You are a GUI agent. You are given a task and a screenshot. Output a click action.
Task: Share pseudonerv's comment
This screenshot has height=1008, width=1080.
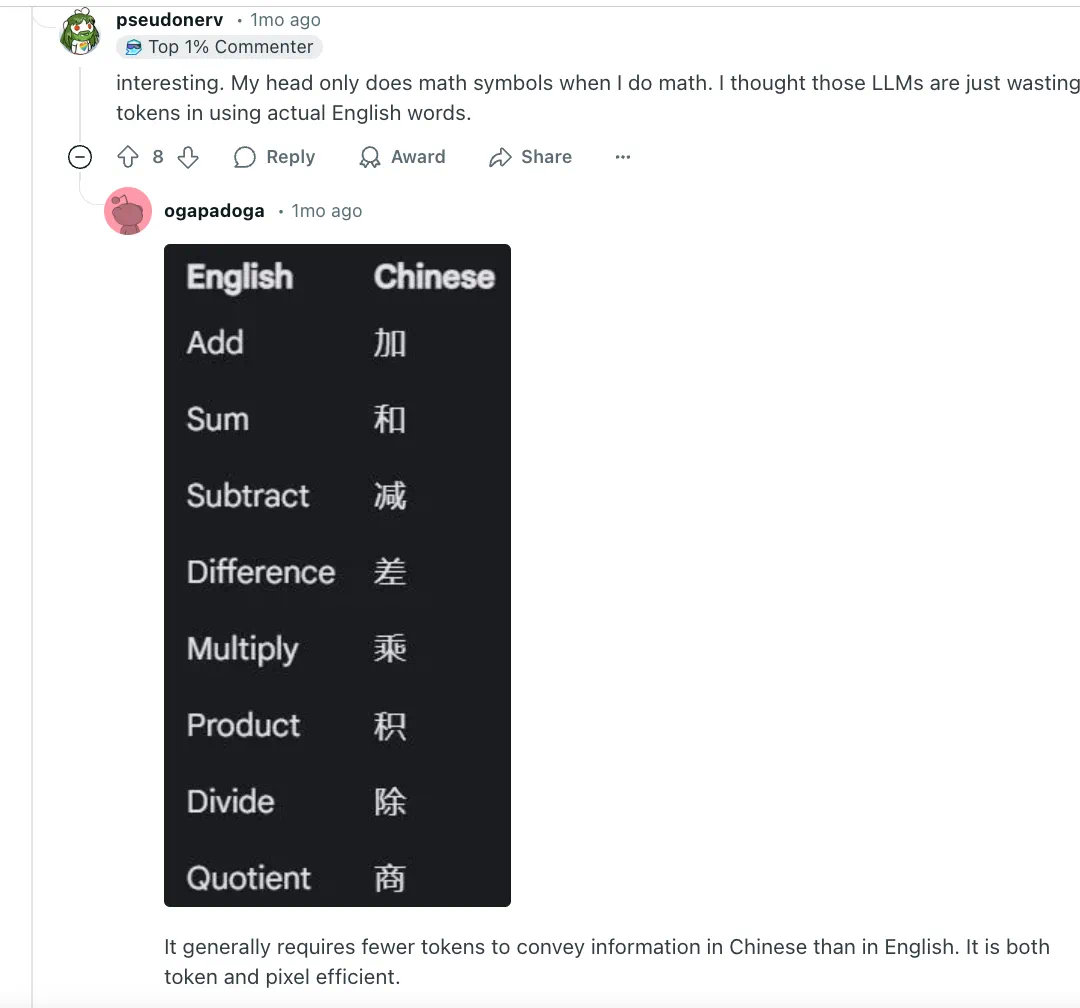pyautogui.click(x=530, y=157)
